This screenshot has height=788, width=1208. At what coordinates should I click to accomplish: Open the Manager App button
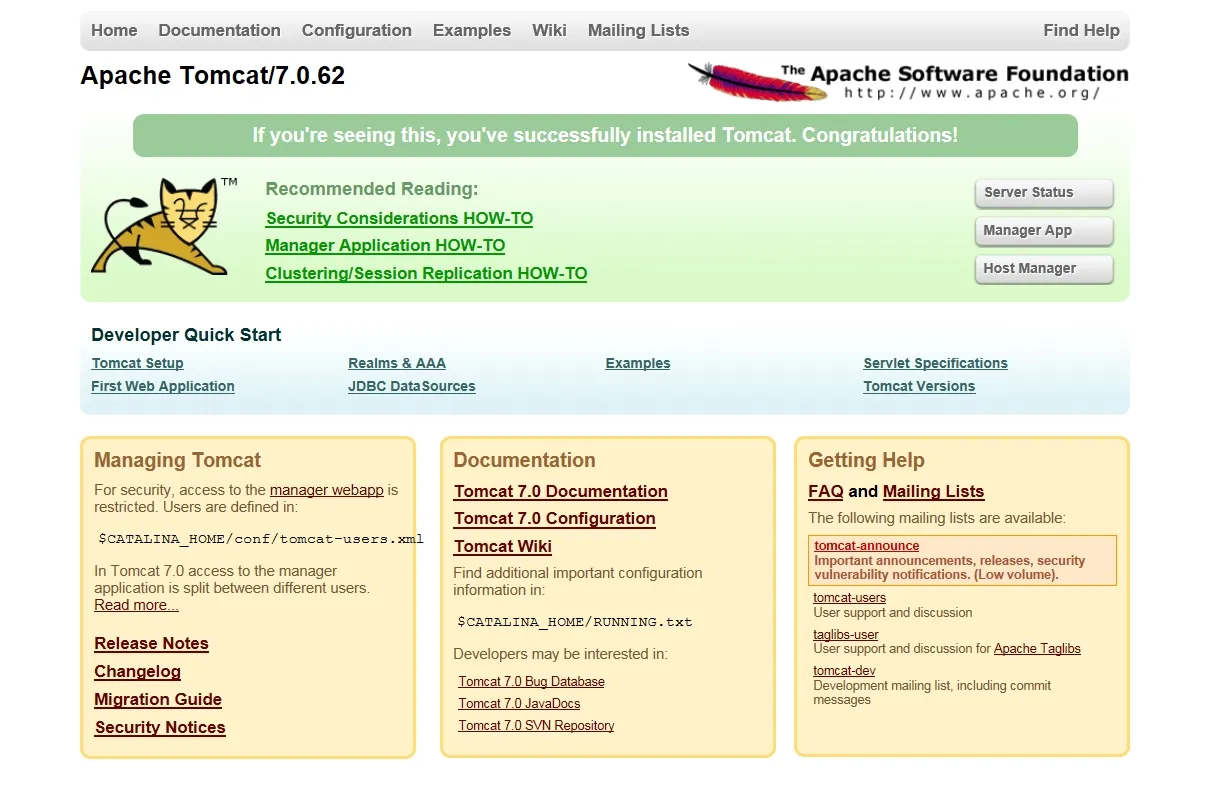pos(1044,231)
